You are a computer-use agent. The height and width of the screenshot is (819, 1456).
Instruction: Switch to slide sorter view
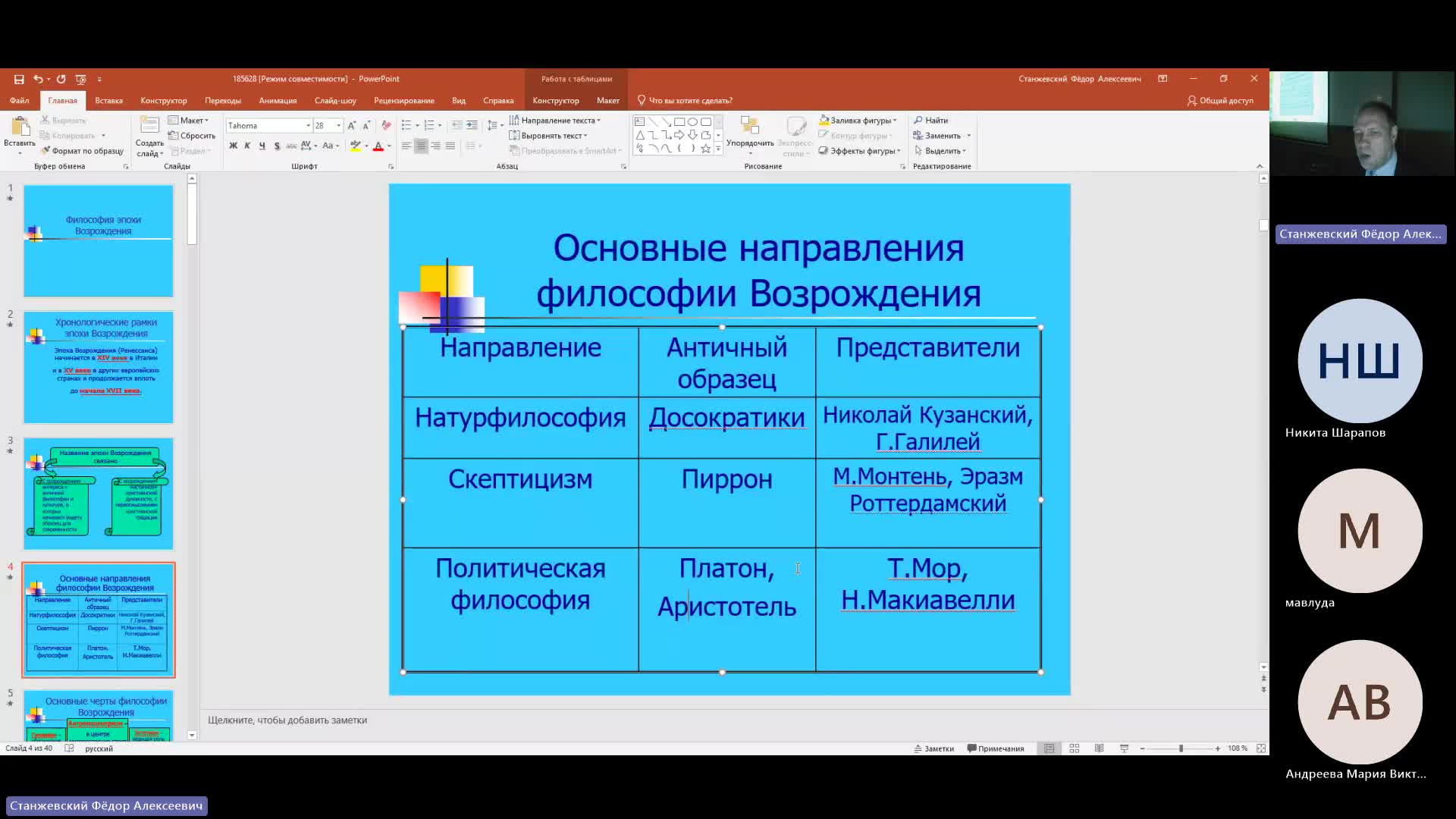pyautogui.click(x=1075, y=748)
